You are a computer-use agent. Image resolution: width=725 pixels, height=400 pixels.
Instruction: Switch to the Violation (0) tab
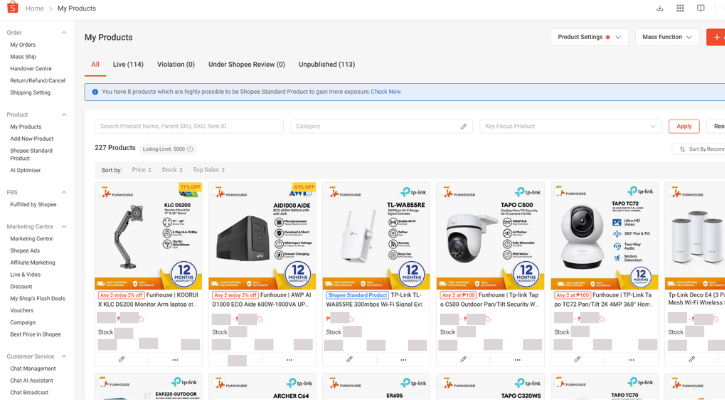coord(176,64)
